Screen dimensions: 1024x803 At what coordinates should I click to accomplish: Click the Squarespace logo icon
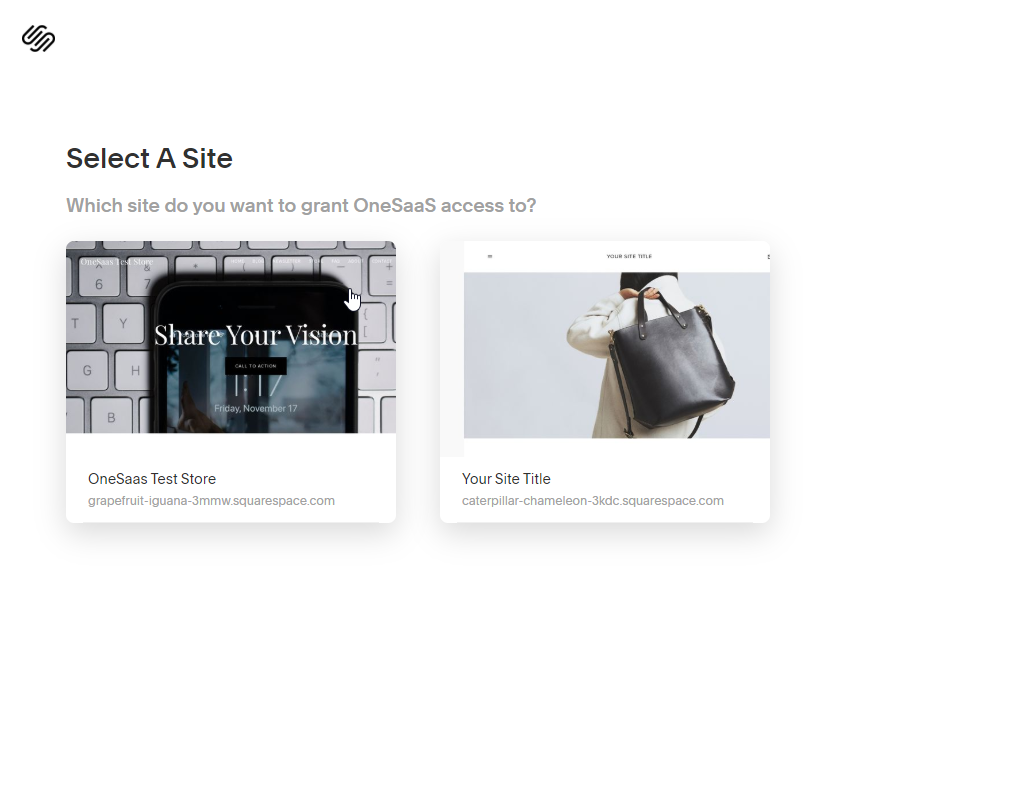[39, 39]
